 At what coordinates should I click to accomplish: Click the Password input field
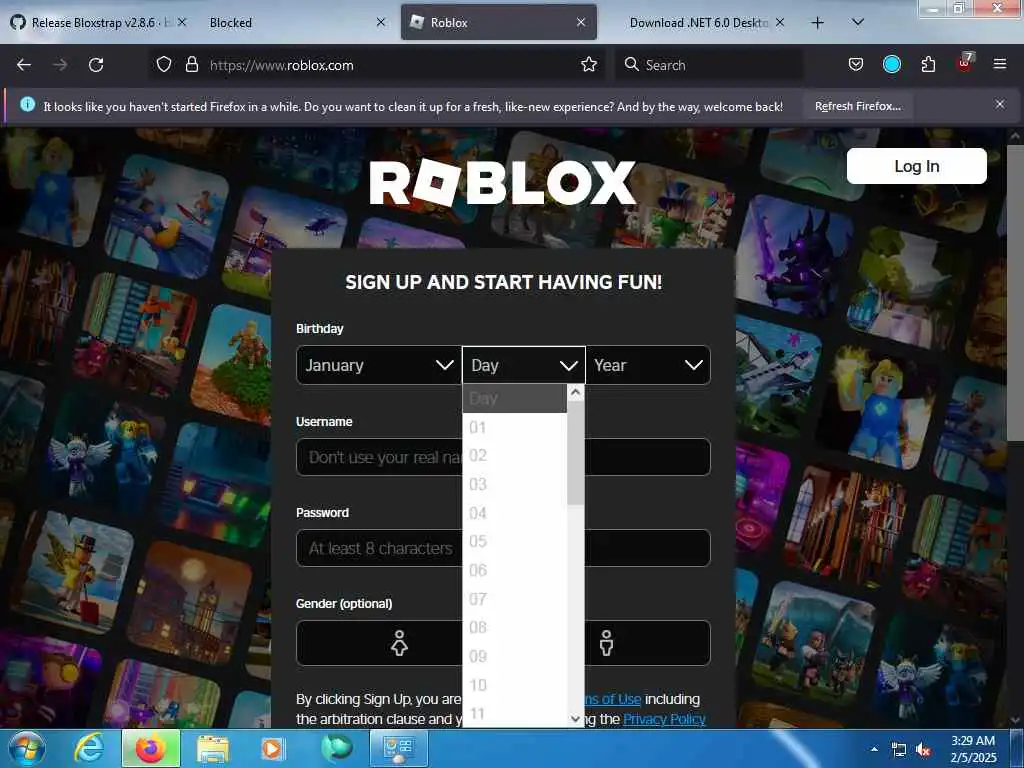pos(503,548)
